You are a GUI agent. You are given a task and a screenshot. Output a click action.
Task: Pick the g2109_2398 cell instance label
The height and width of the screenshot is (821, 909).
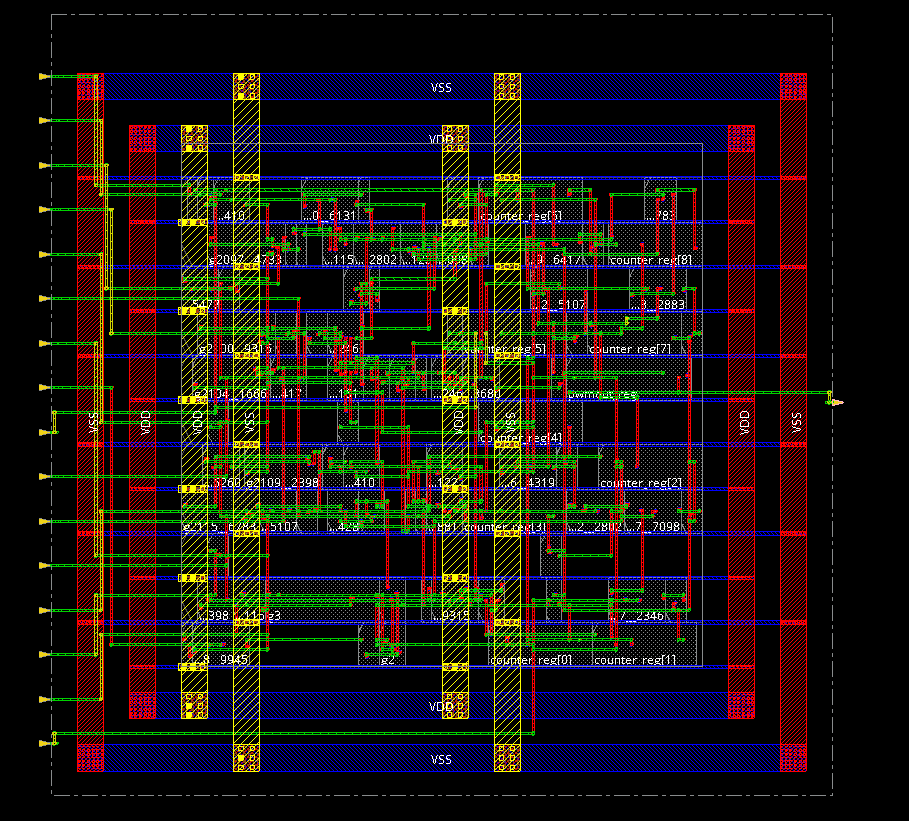[x=282, y=482]
